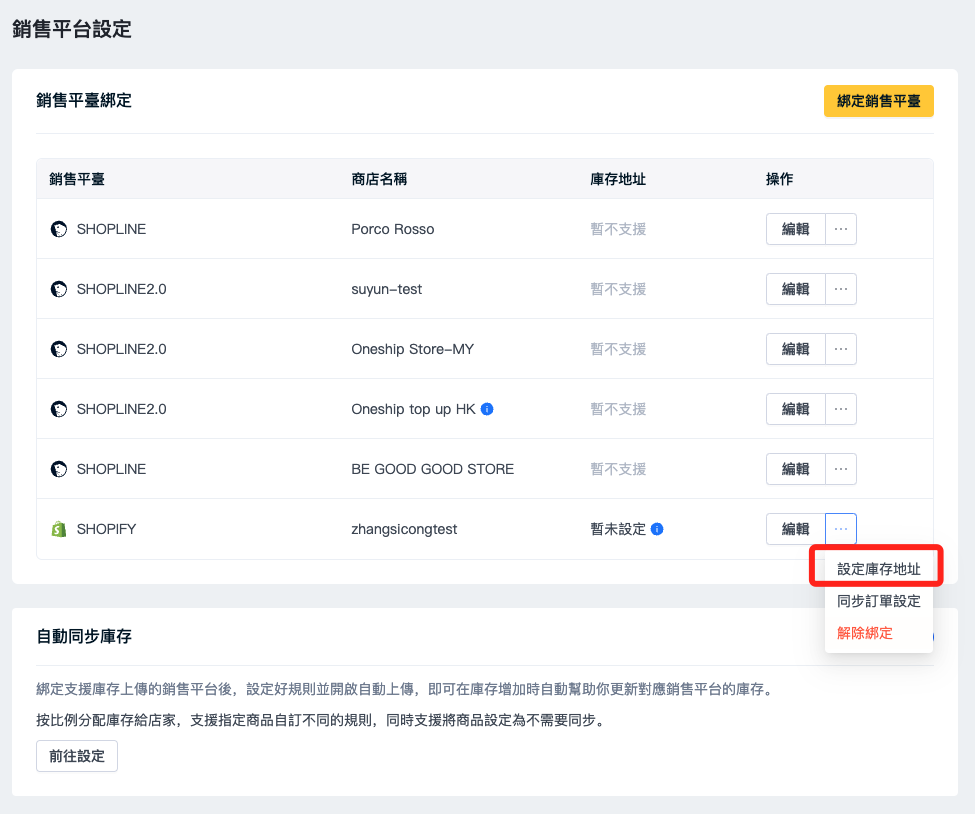Click the 綁定銷售平臺 yellow button
This screenshot has height=814, width=975.
[x=879, y=101]
